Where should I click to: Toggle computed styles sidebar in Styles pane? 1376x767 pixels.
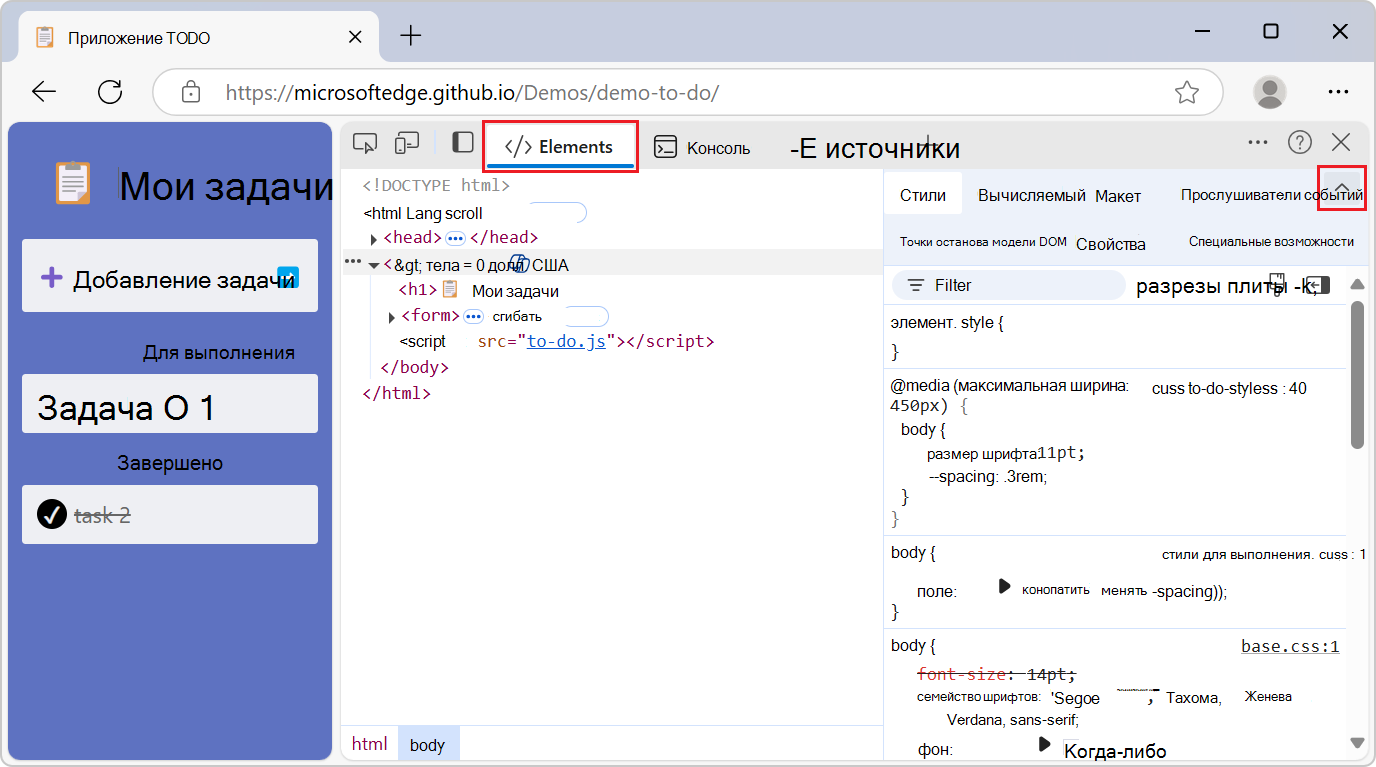coord(1318,286)
